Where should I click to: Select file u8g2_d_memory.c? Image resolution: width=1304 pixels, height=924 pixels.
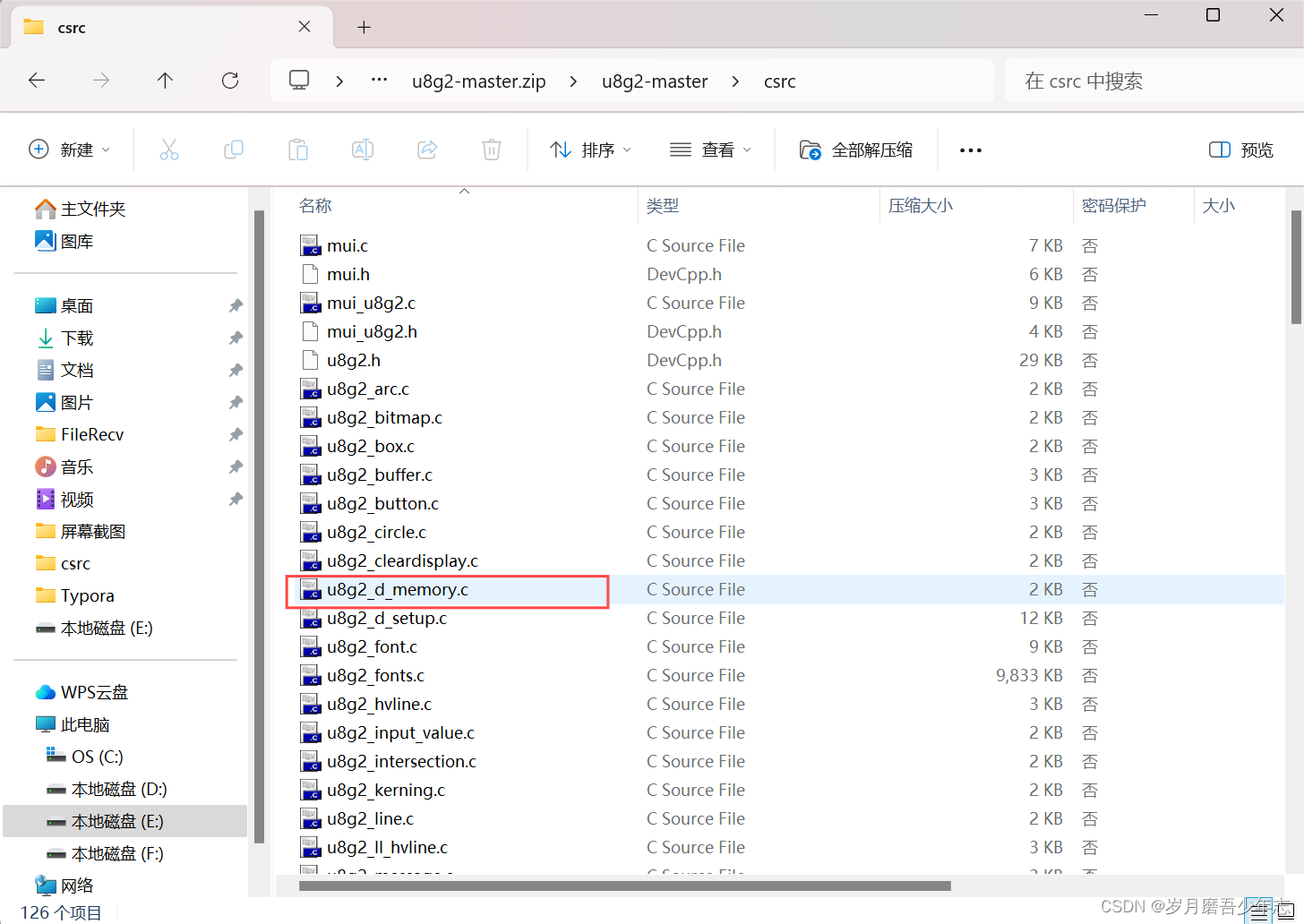(398, 589)
